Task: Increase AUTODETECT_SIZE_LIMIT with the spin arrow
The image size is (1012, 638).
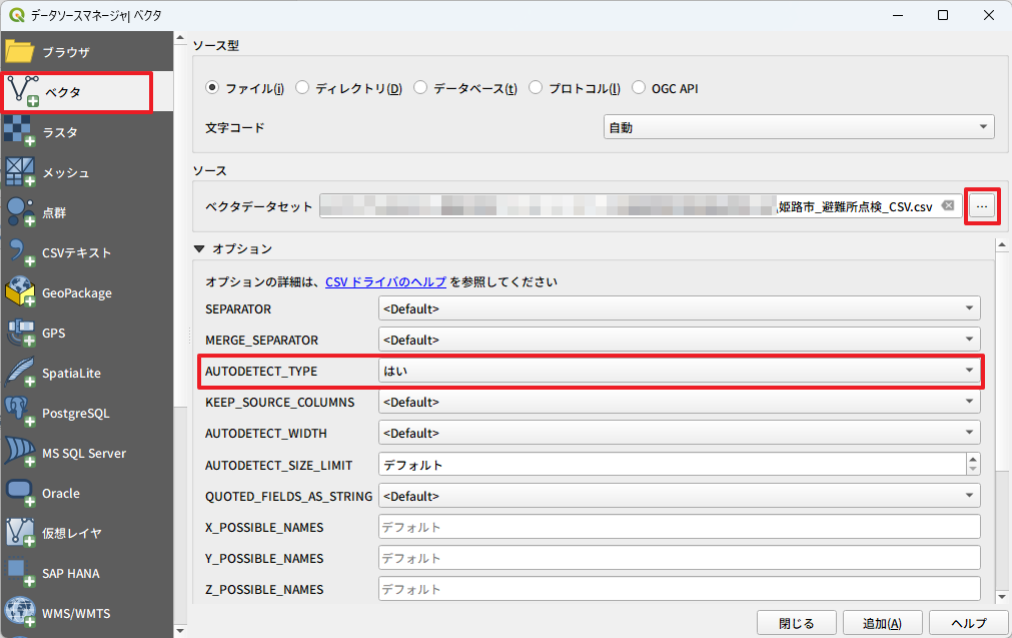Action: click(972, 459)
